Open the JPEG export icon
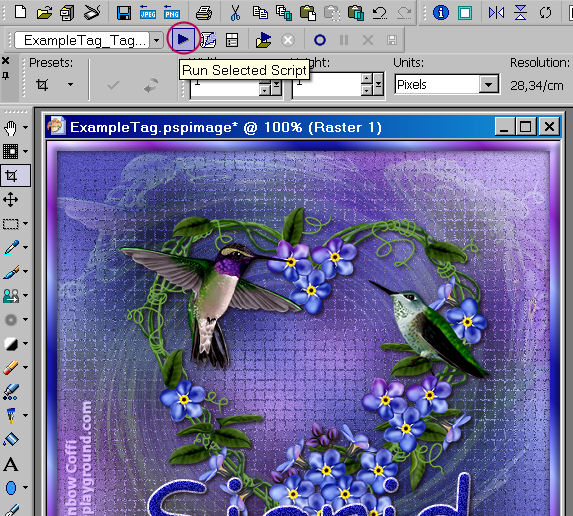 pyautogui.click(x=148, y=13)
